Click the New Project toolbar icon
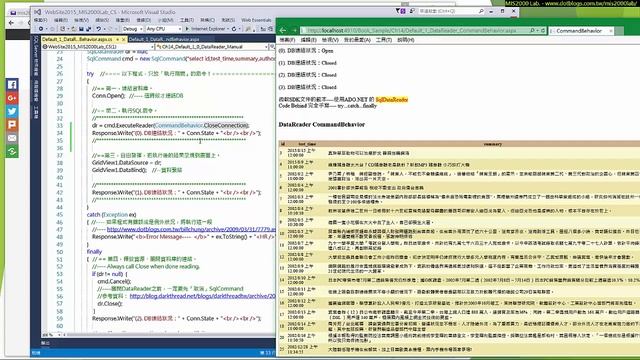Screen dimensions: 640x360 (62, 29)
